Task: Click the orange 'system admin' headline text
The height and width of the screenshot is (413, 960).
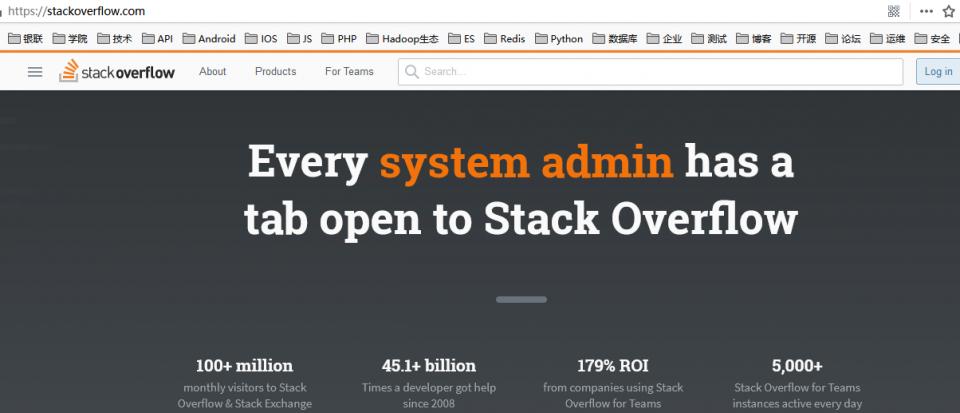Action: click(526, 162)
